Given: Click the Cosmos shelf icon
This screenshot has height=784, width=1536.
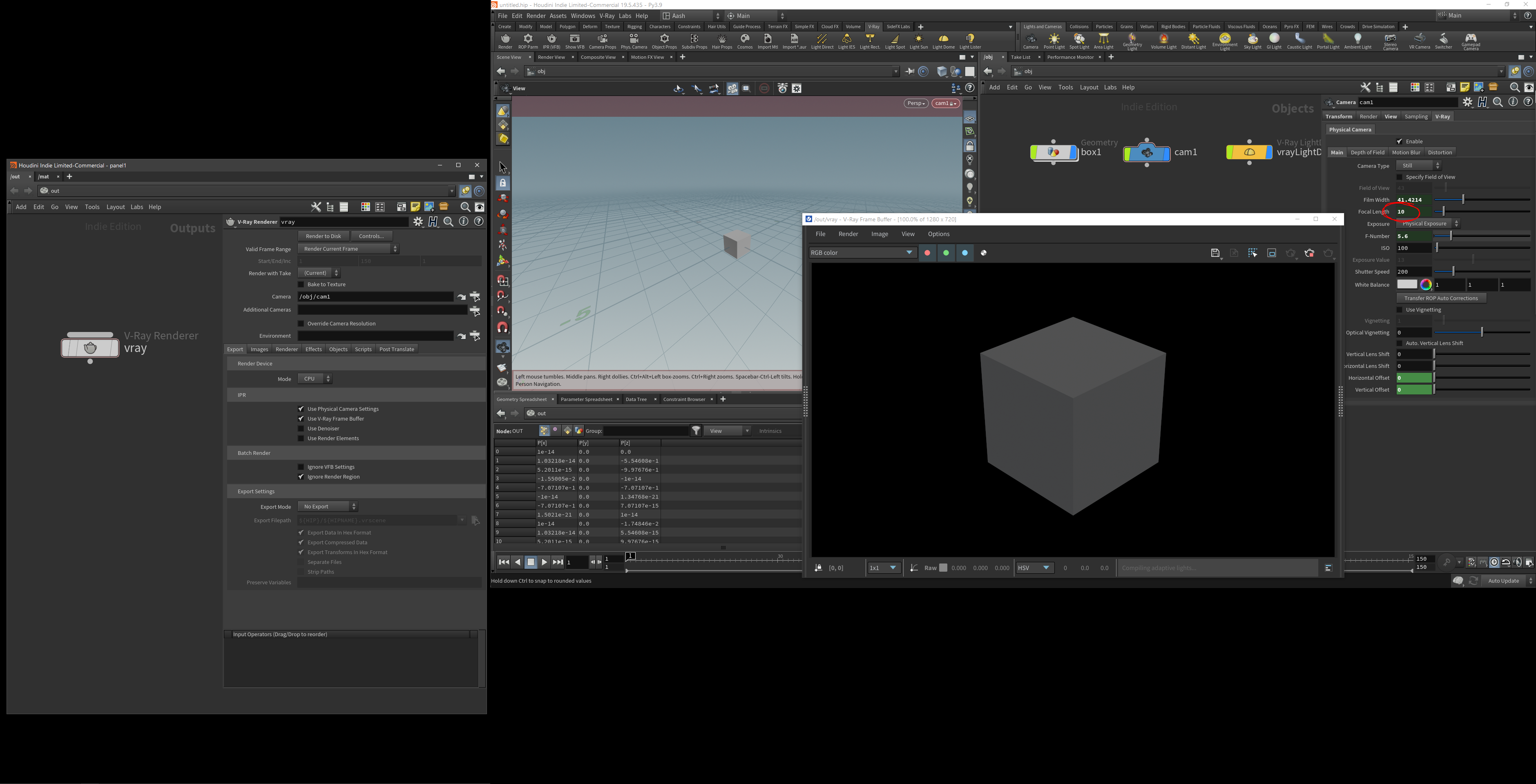Looking at the screenshot, I should (745, 41).
